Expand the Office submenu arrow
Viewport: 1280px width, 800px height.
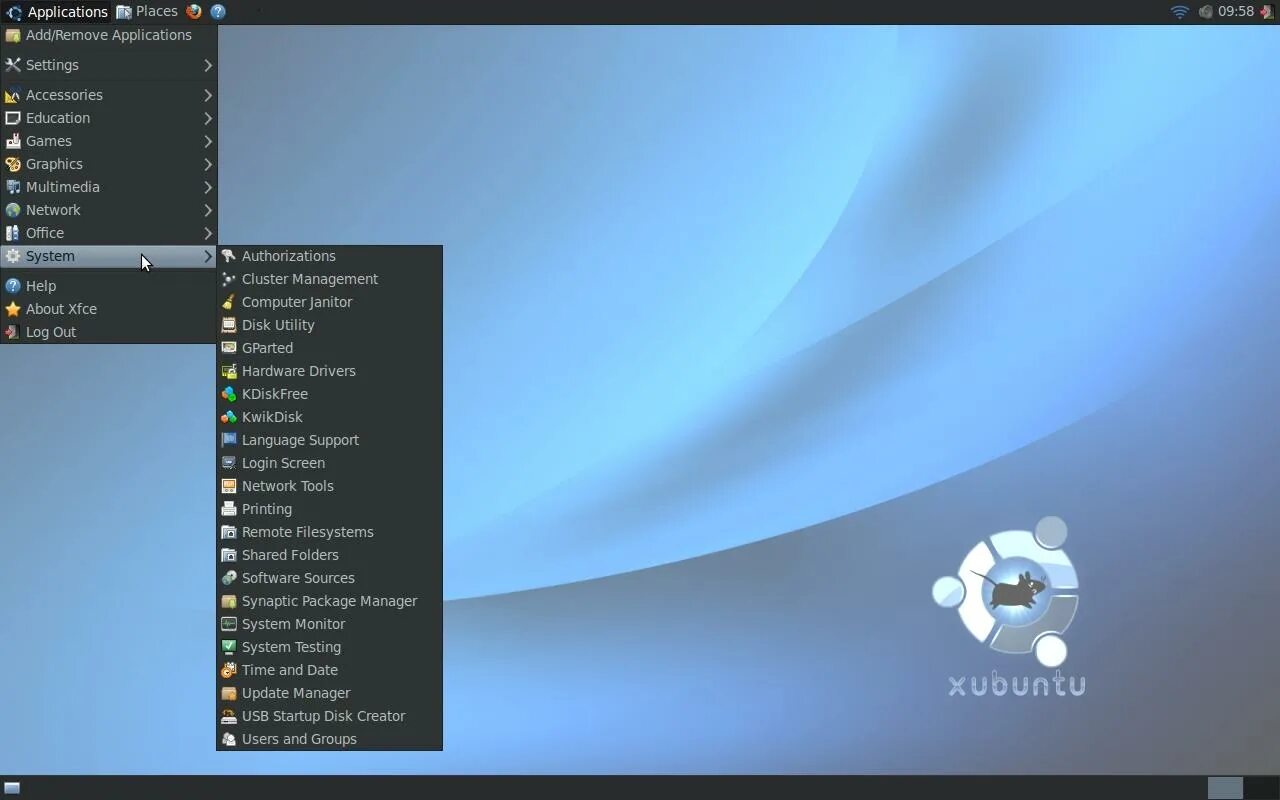point(208,233)
